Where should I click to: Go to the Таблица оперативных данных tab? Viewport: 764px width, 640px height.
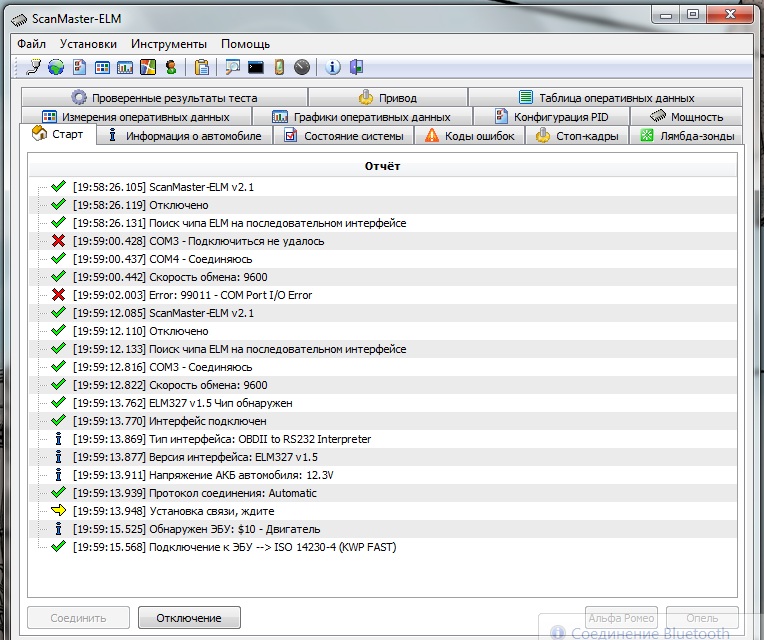pos(606,98)
